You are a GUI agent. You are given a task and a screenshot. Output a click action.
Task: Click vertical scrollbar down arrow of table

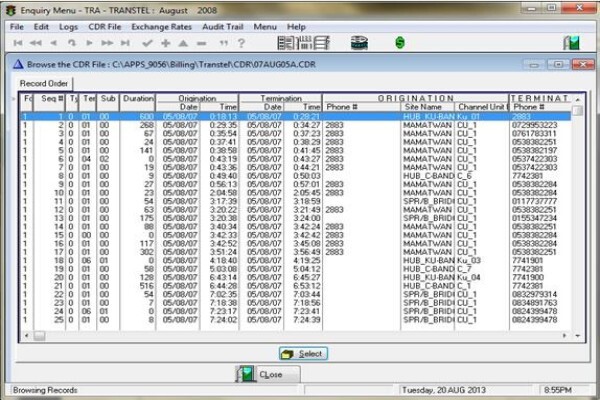[x=578, y=336]
